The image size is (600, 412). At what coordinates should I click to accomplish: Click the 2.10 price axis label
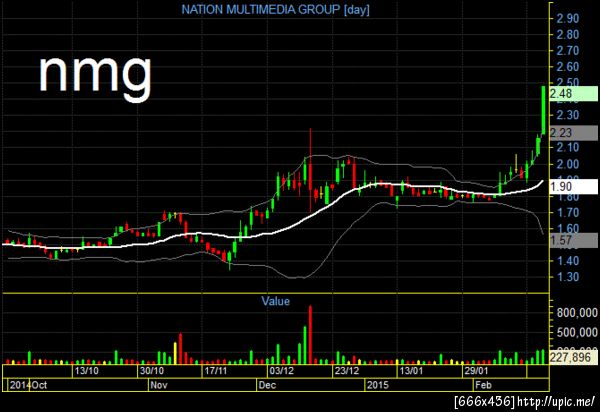point(567,147)
